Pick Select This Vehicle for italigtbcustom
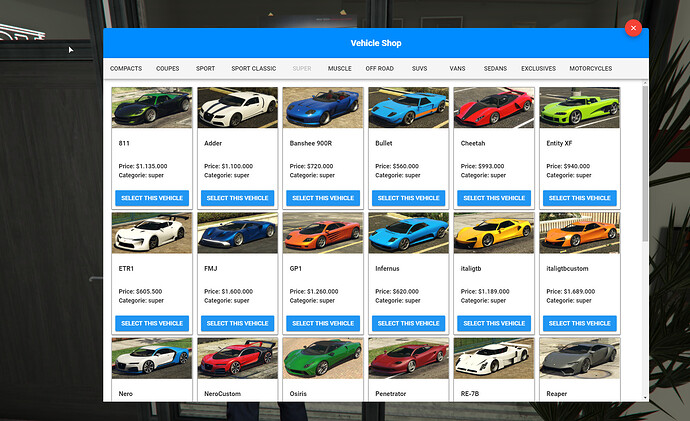The width and height of the screenshot is (690, 421). (579, 323)
